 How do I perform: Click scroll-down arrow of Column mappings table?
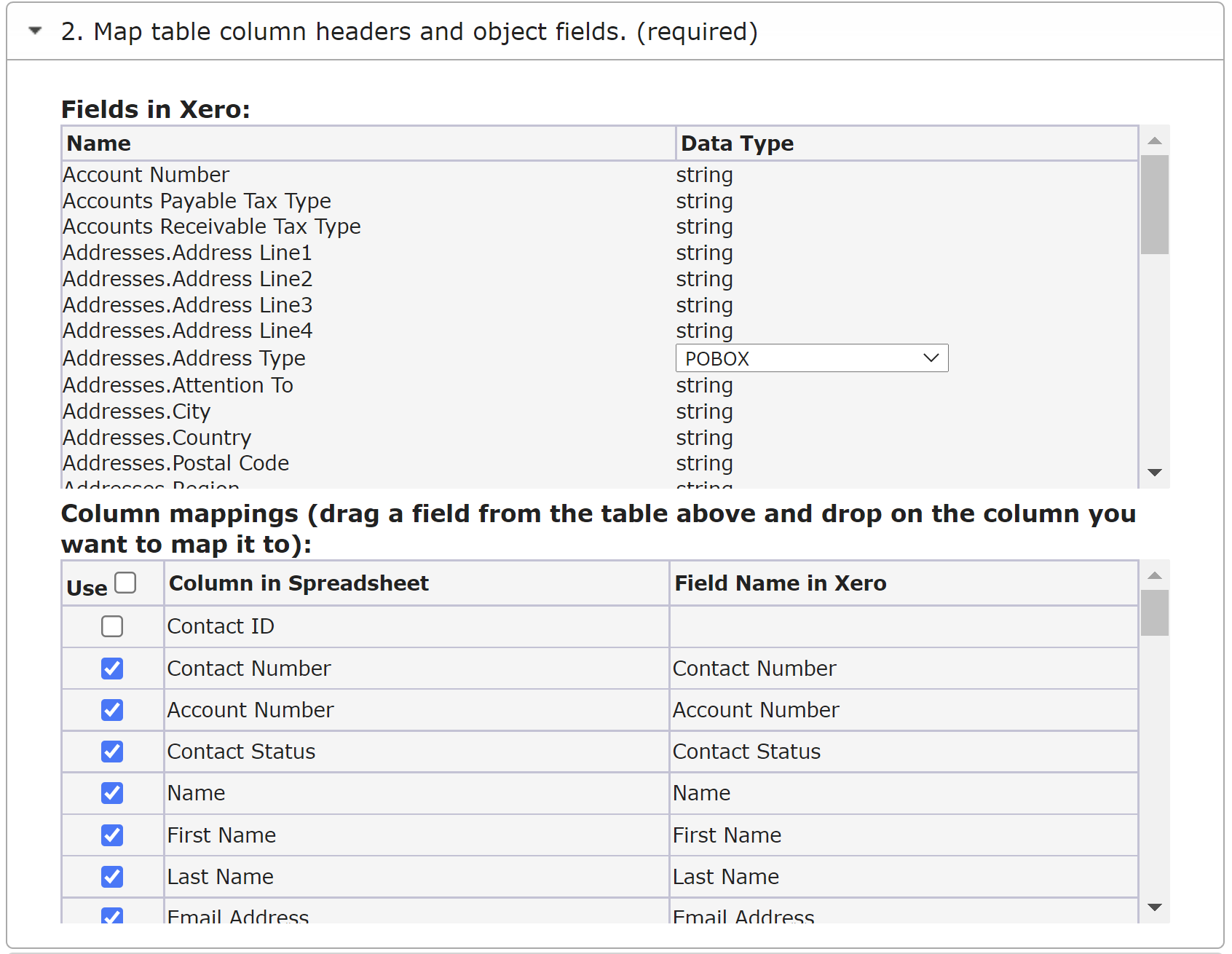[x=1155, y=907]
